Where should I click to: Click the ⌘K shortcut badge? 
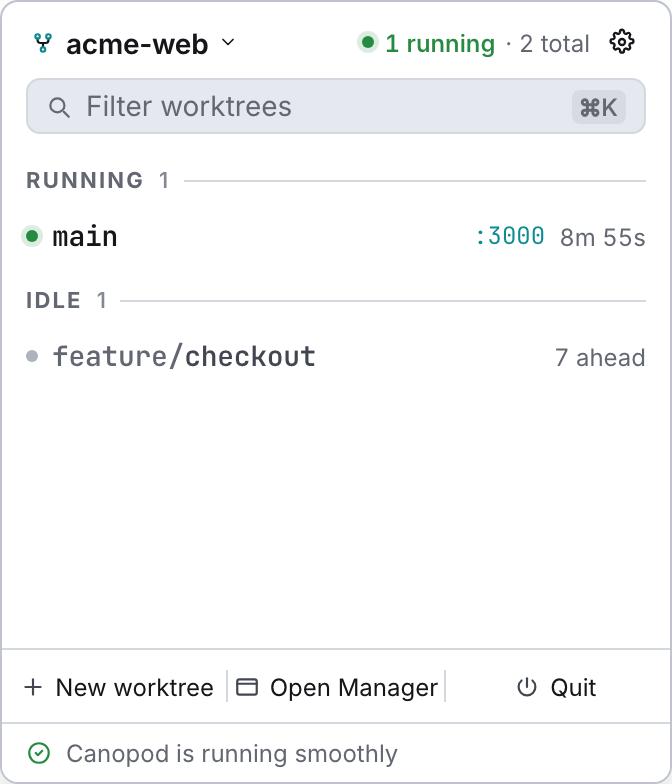click(x=598, y=107)
